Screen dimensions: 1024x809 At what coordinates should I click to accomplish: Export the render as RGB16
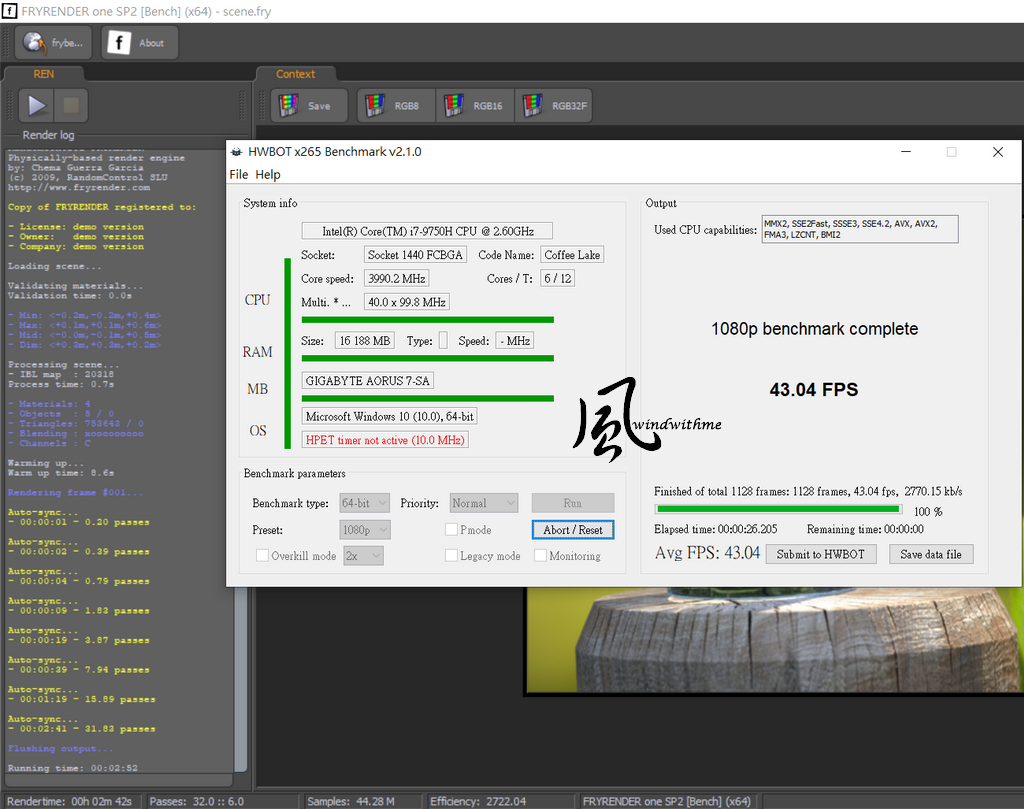coord(475,106)
